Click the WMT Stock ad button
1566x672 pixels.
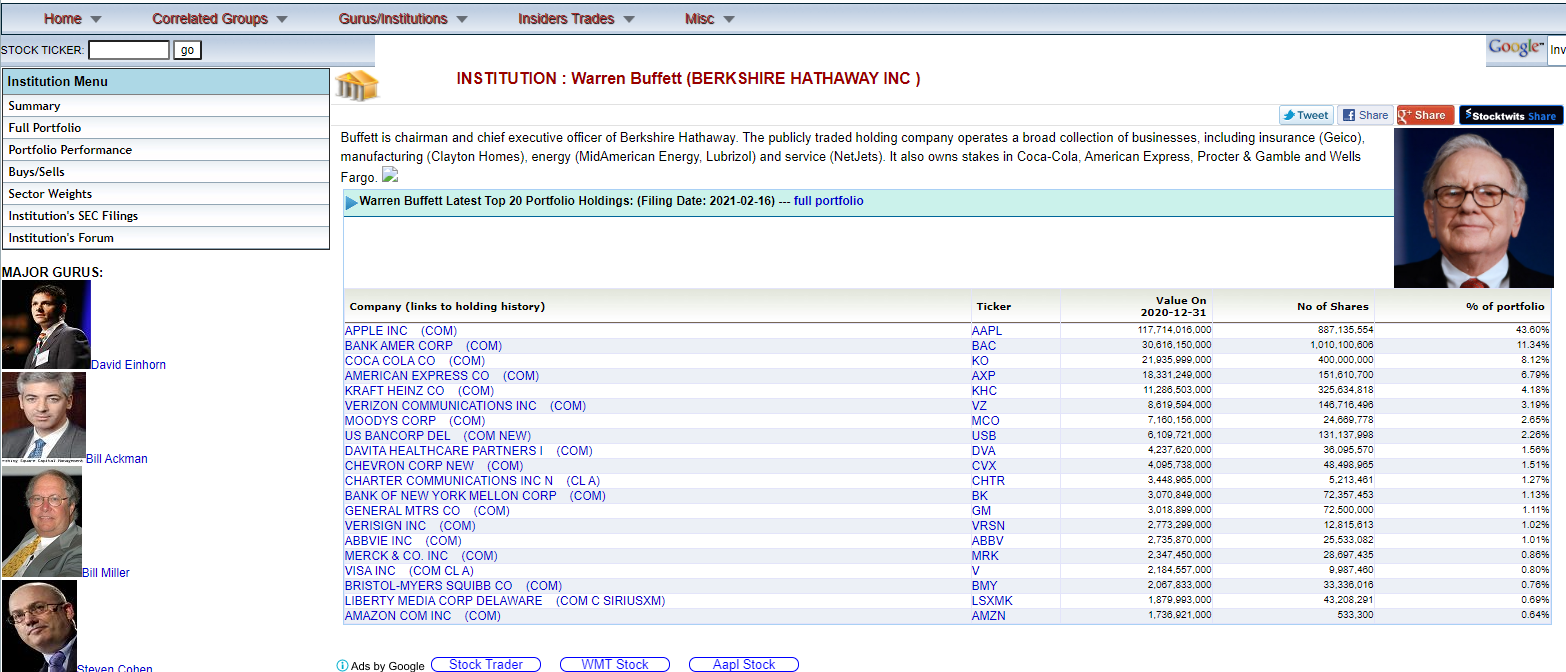tap(615, 665)
